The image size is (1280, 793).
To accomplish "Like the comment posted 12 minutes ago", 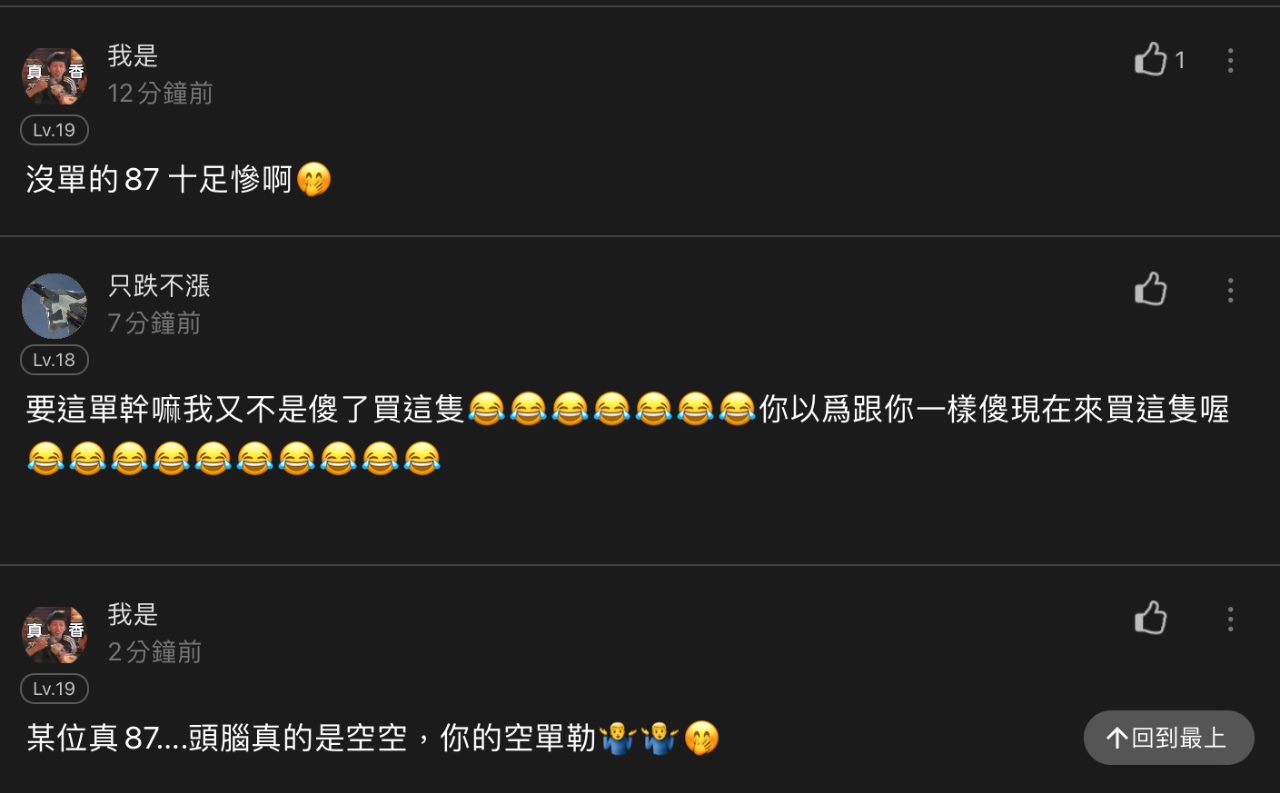I will (1151, 60).
